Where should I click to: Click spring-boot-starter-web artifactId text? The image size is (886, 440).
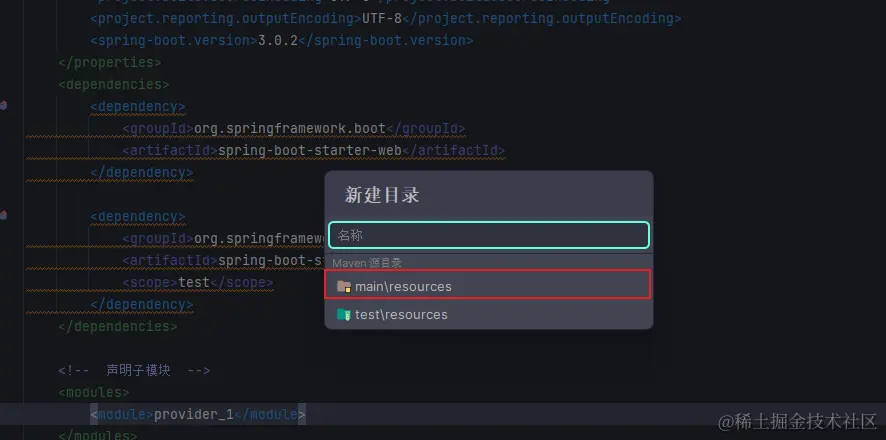[310, 151]
